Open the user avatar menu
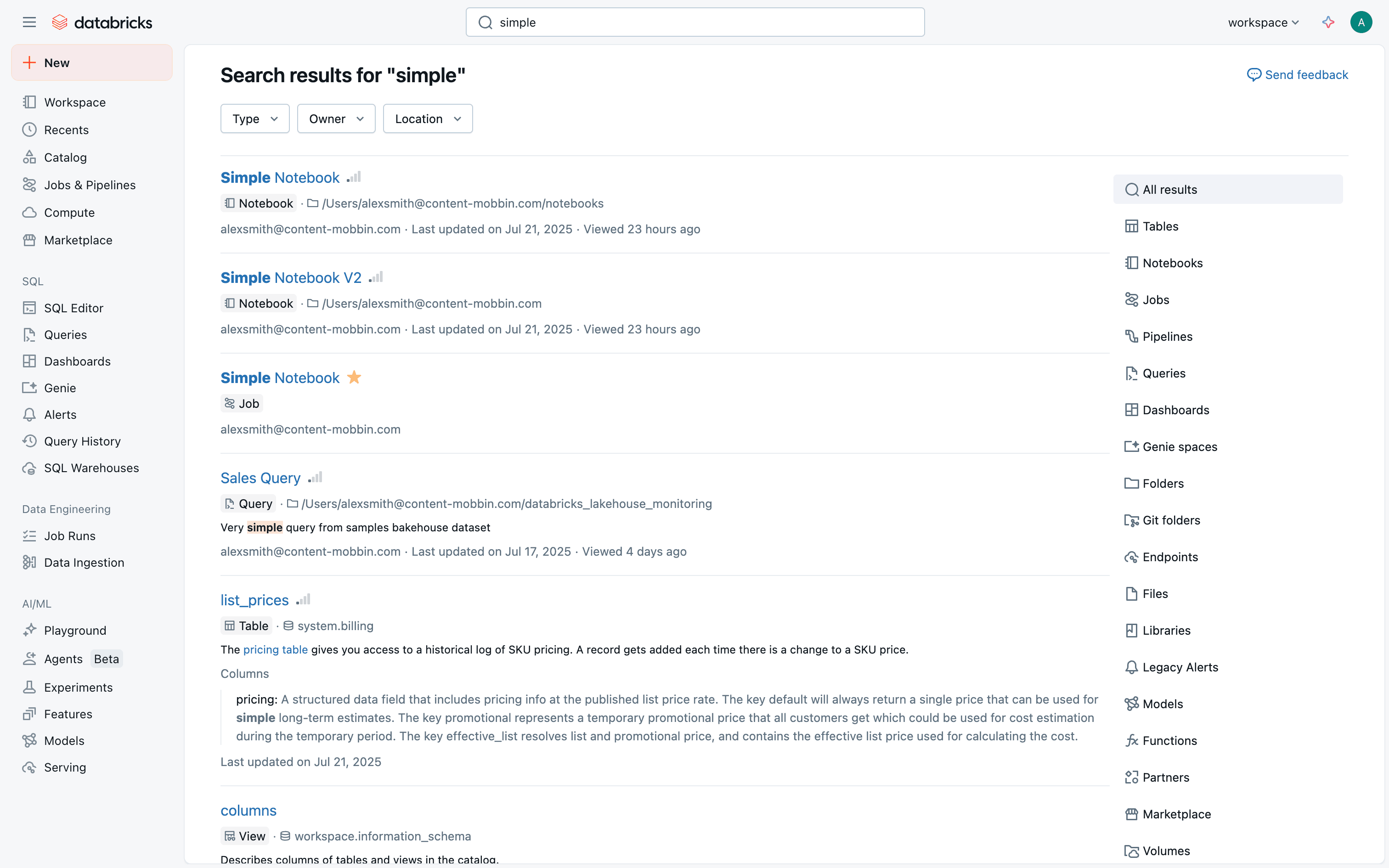 coord(1361,23)
